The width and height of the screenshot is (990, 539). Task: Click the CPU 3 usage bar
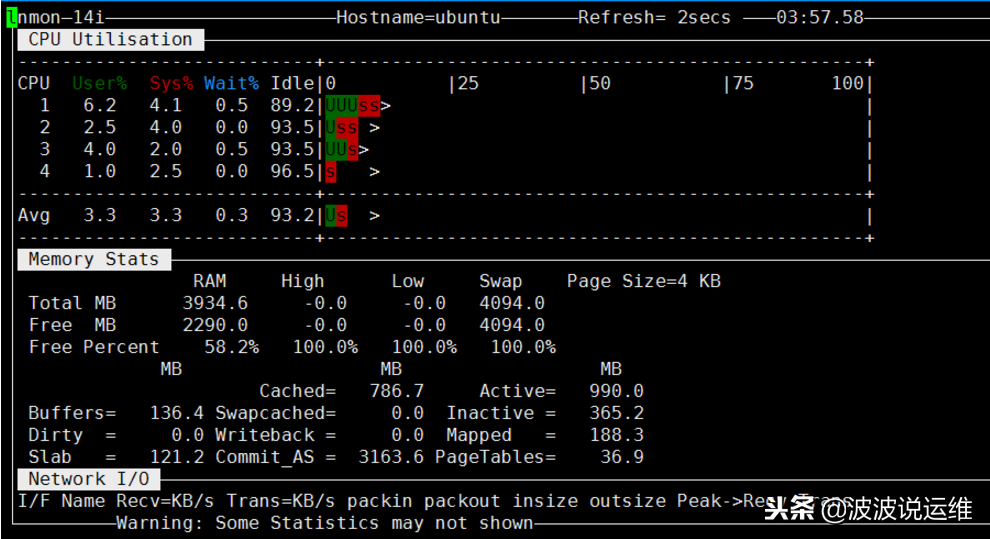click(341, 149)
